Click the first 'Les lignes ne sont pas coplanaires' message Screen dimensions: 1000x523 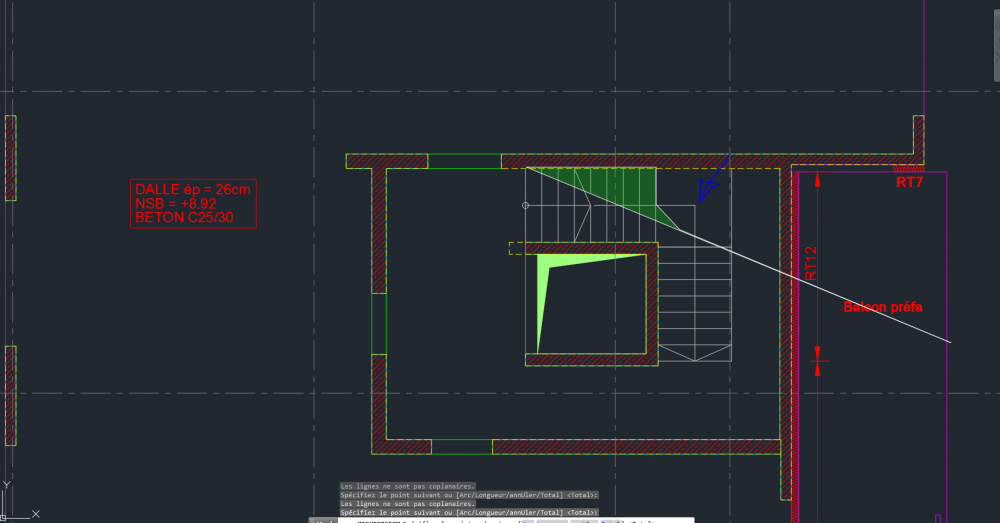[x=408, y=486]
